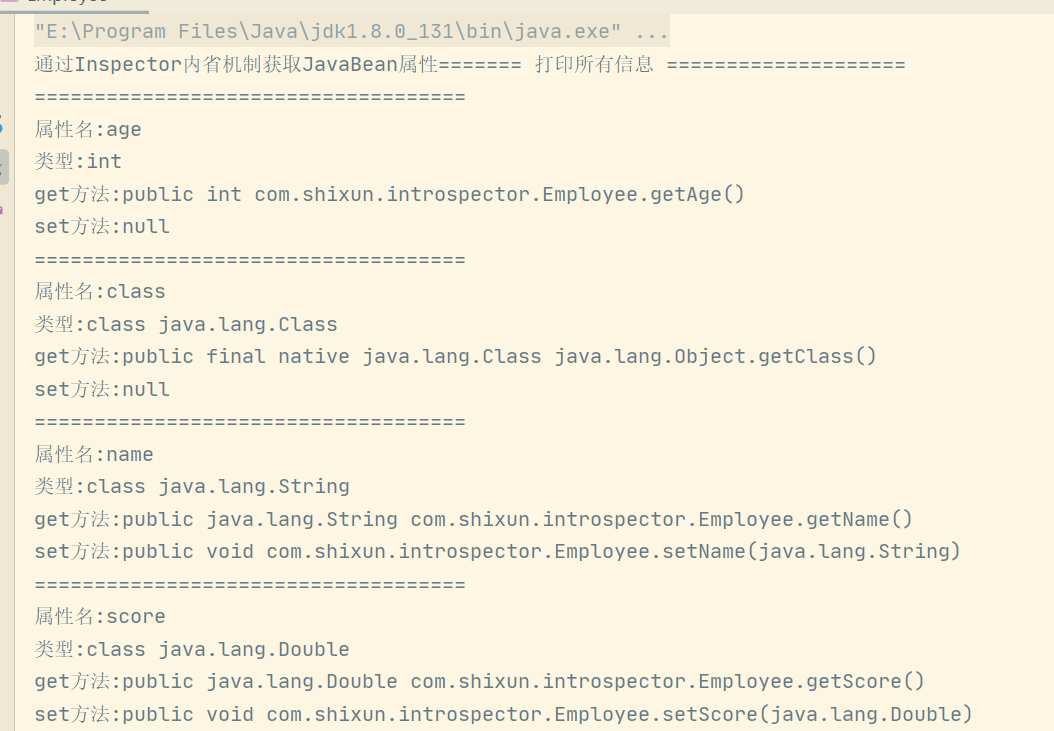This screenshot has height=731, width=1054.
Task: Click the getName() method output line
Action: (x=474, y=519)
